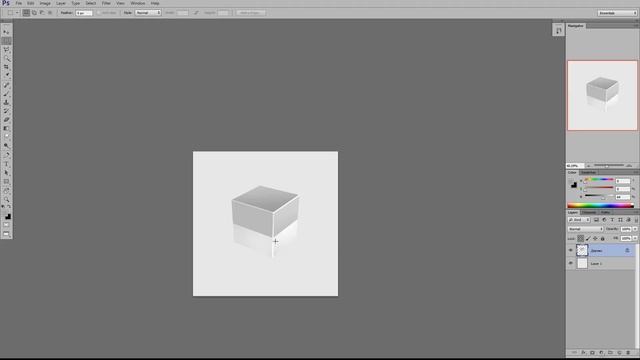Select the Dodge tool
640x360 pixels.
tap(6, 145)
